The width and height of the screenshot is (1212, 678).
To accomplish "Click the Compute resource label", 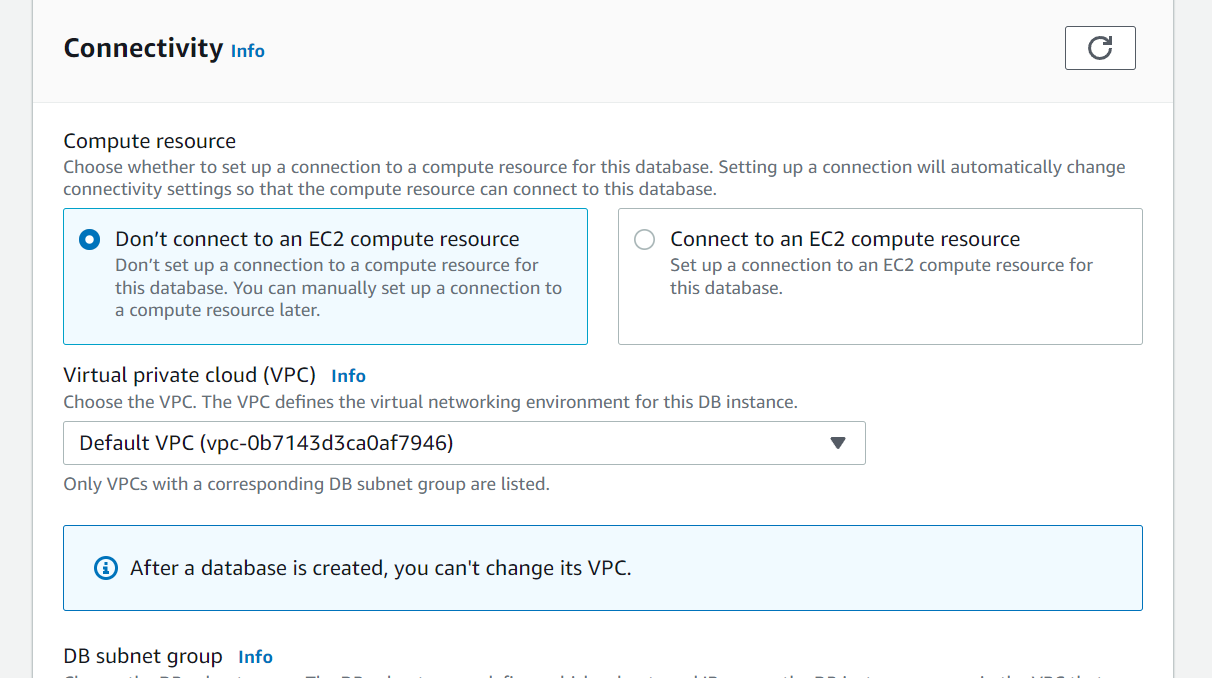I will point(150,141).
